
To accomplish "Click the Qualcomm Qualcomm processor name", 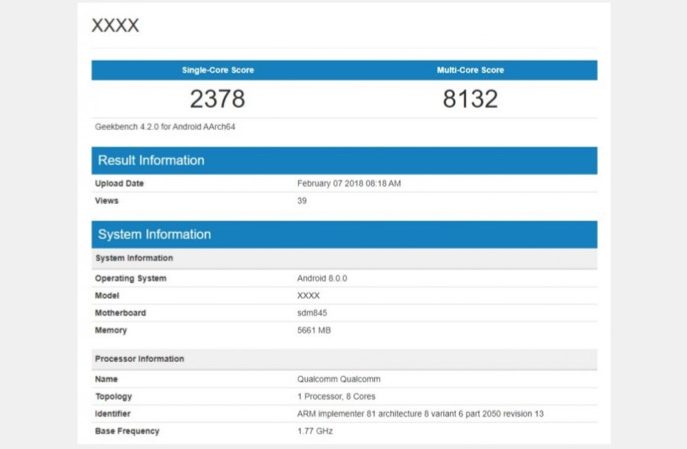I will (x=339, y=379).
